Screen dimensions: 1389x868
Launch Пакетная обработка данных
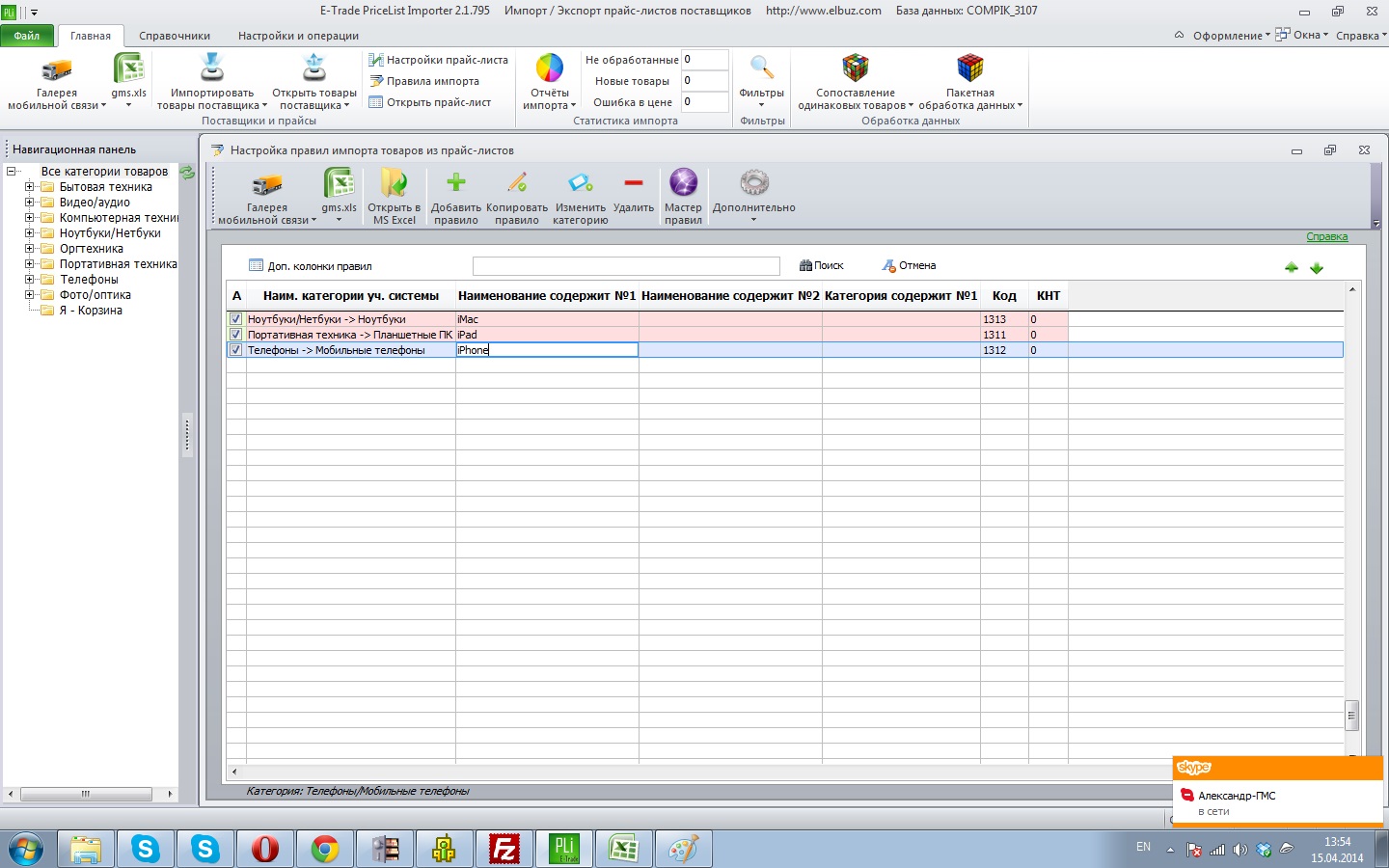pos(970,81)
